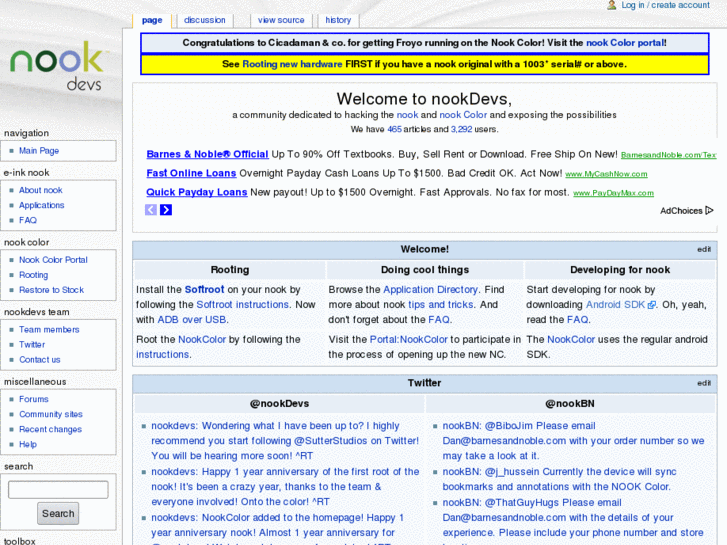Open the bold Softroot link
The width and height of the screenshot is (727, 545).
(x=204, y=289)
